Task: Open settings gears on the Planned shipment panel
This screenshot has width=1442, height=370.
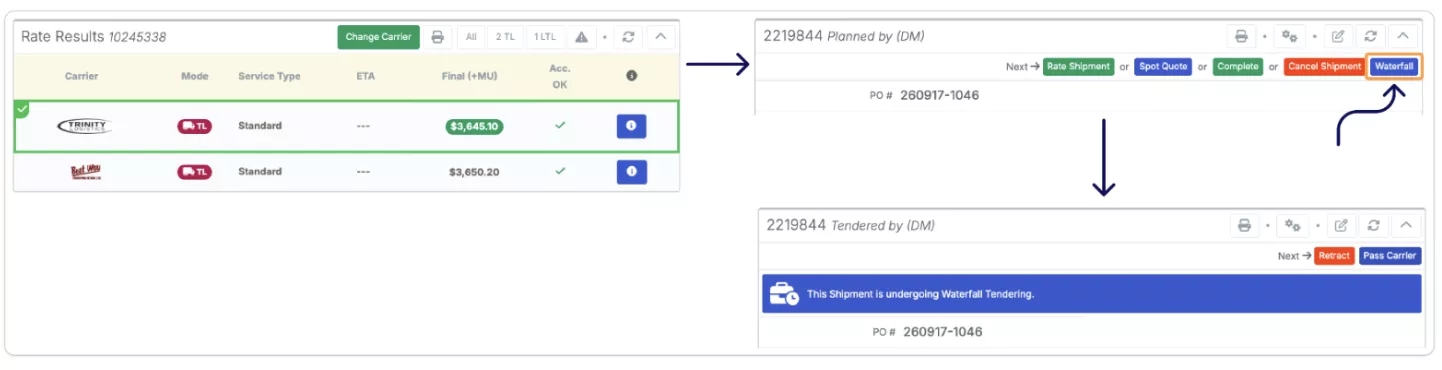Action: (x=1291, y=36)
